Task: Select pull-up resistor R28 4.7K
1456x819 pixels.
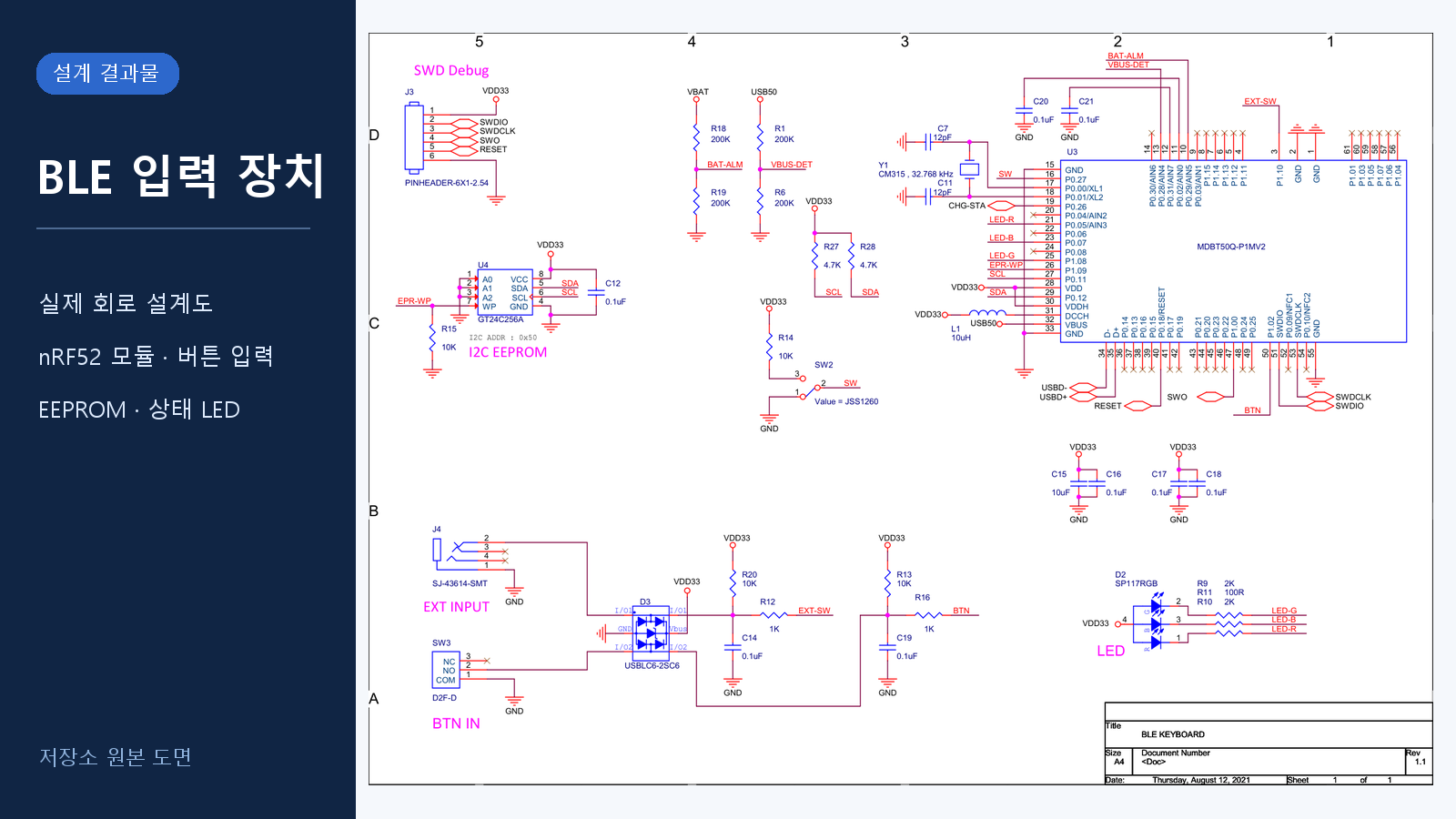Action: coord(852,256)
